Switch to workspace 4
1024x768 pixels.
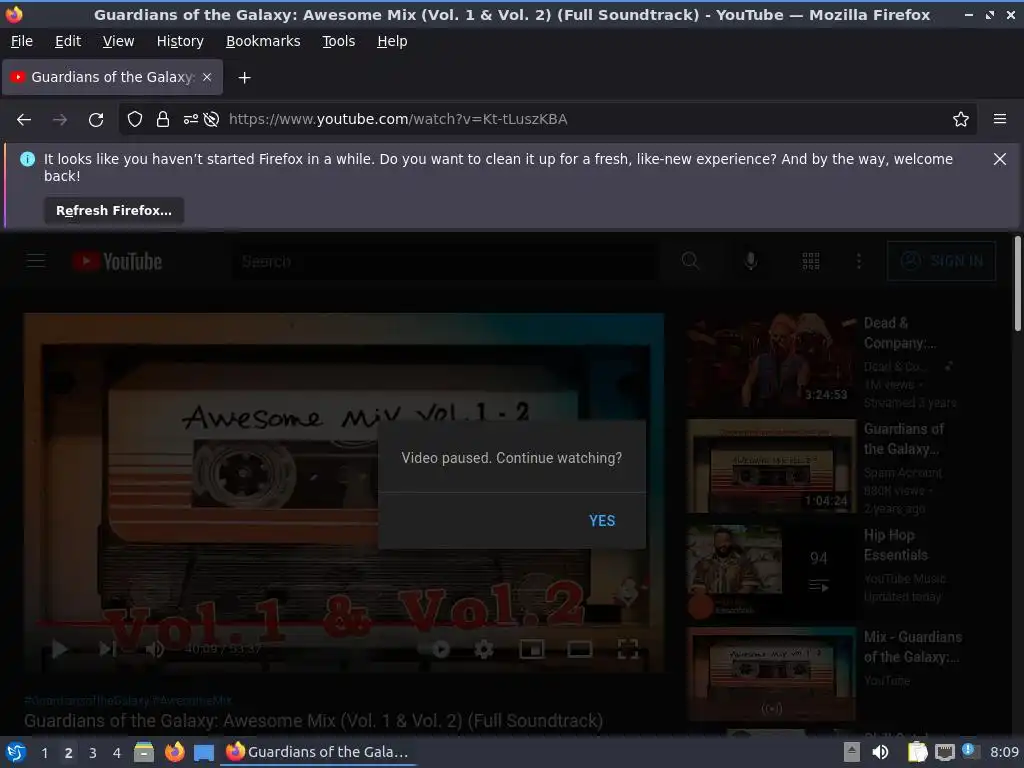click(117, 753)
